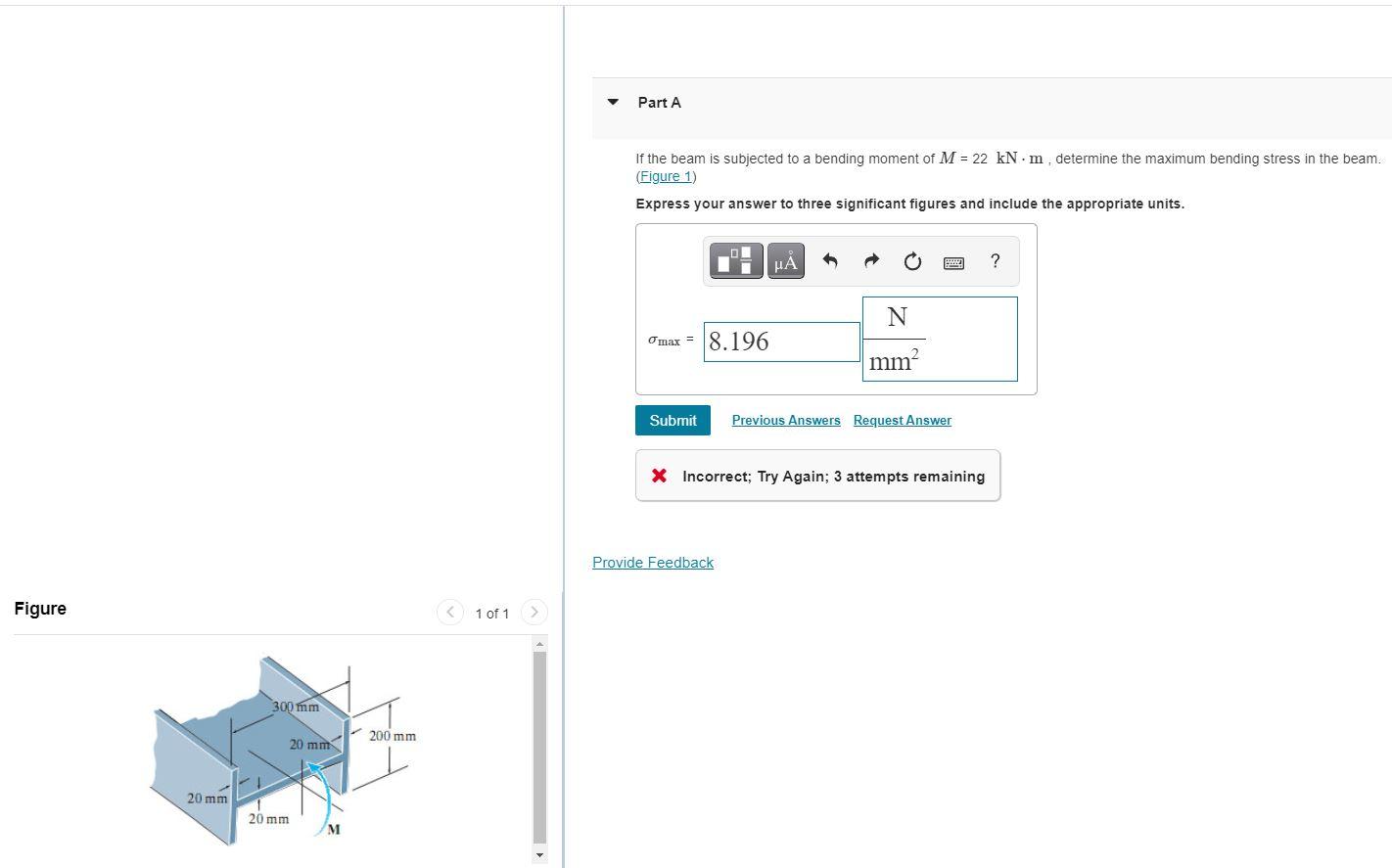Open Previous Answers
Image resolution: width=1392 pixels, height=868 pixels.
[x=785, y=420]
